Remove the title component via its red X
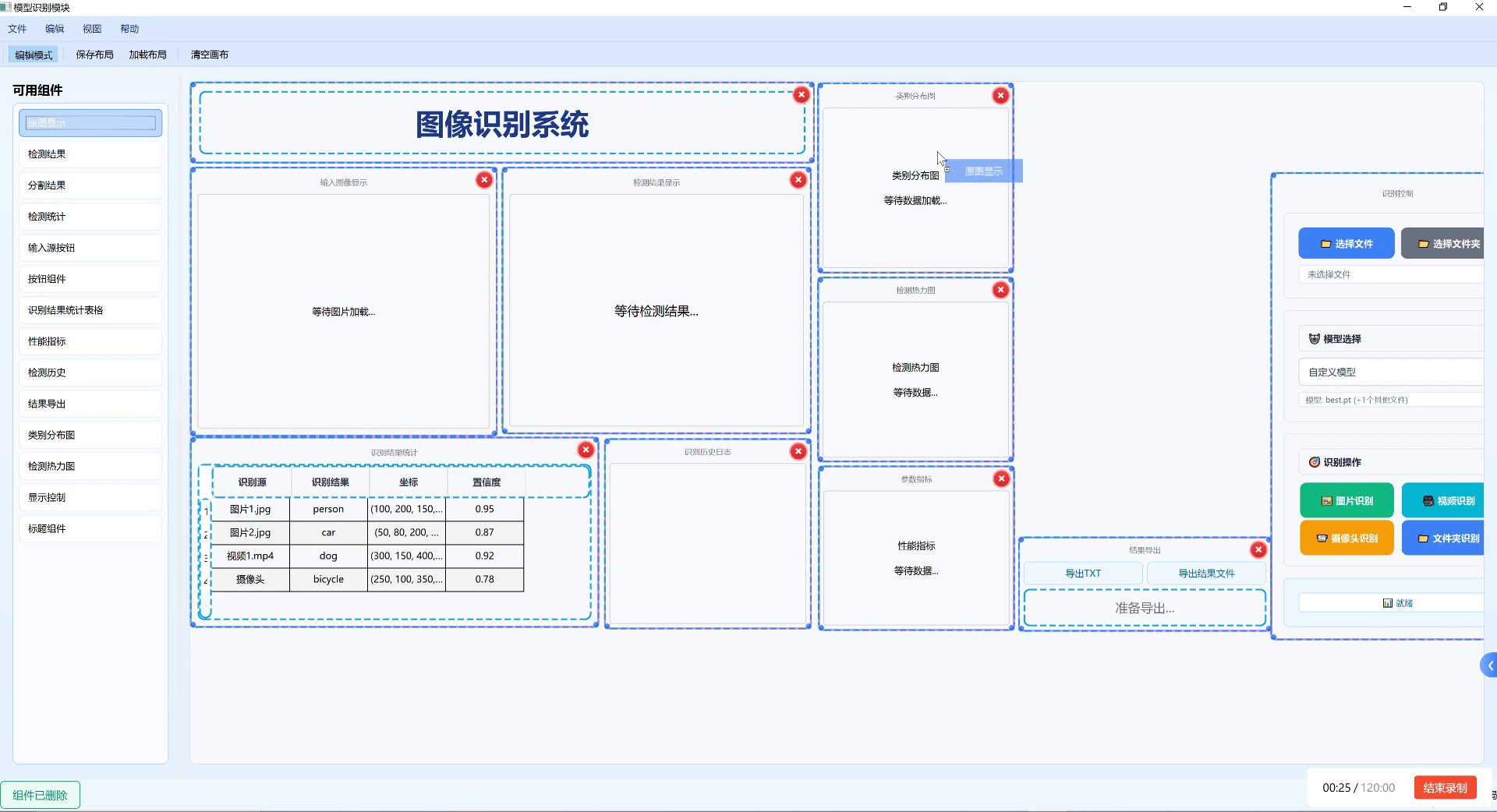 [x=802, y=95]
